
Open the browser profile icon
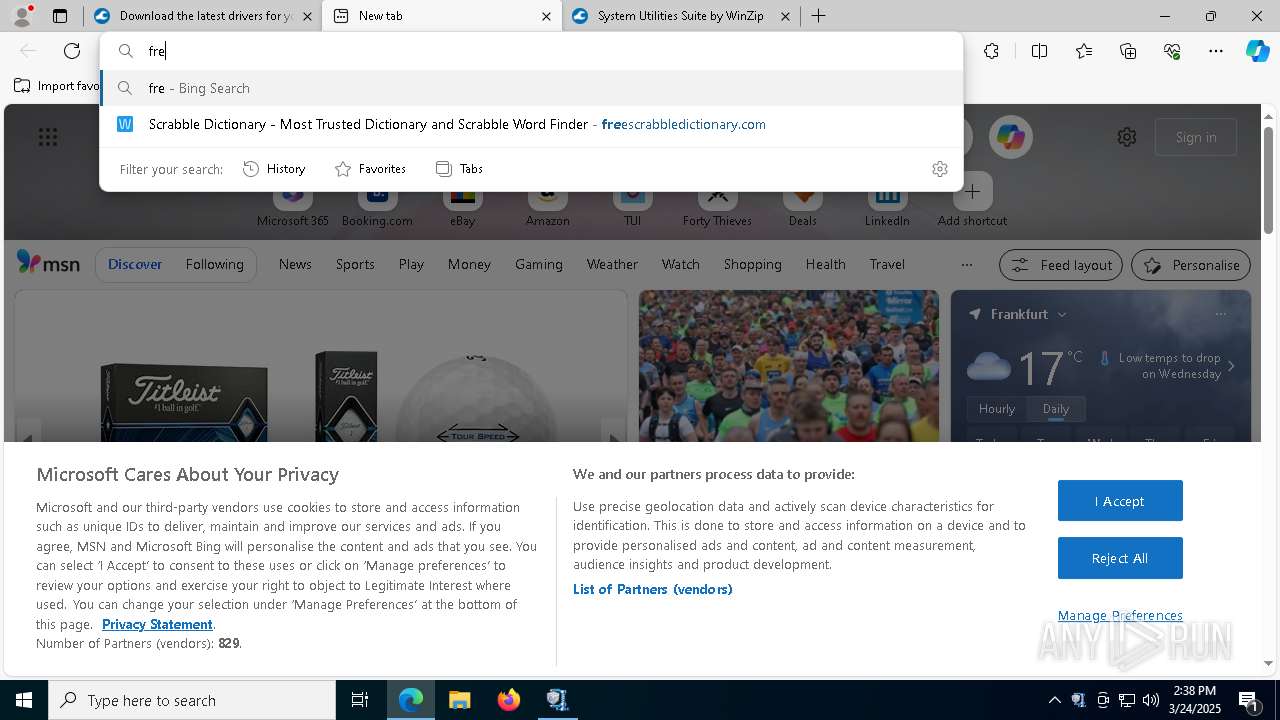click(x=22, y=16)
